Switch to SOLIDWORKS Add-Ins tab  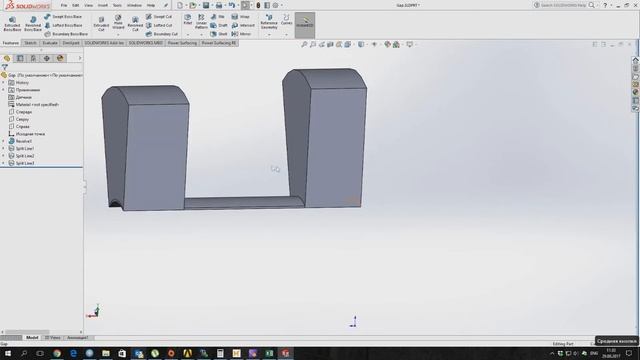pos(104,43)
